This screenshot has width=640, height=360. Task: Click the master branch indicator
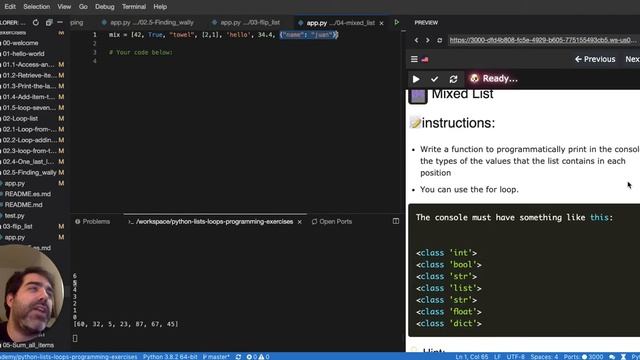click(x=216, y=357)
